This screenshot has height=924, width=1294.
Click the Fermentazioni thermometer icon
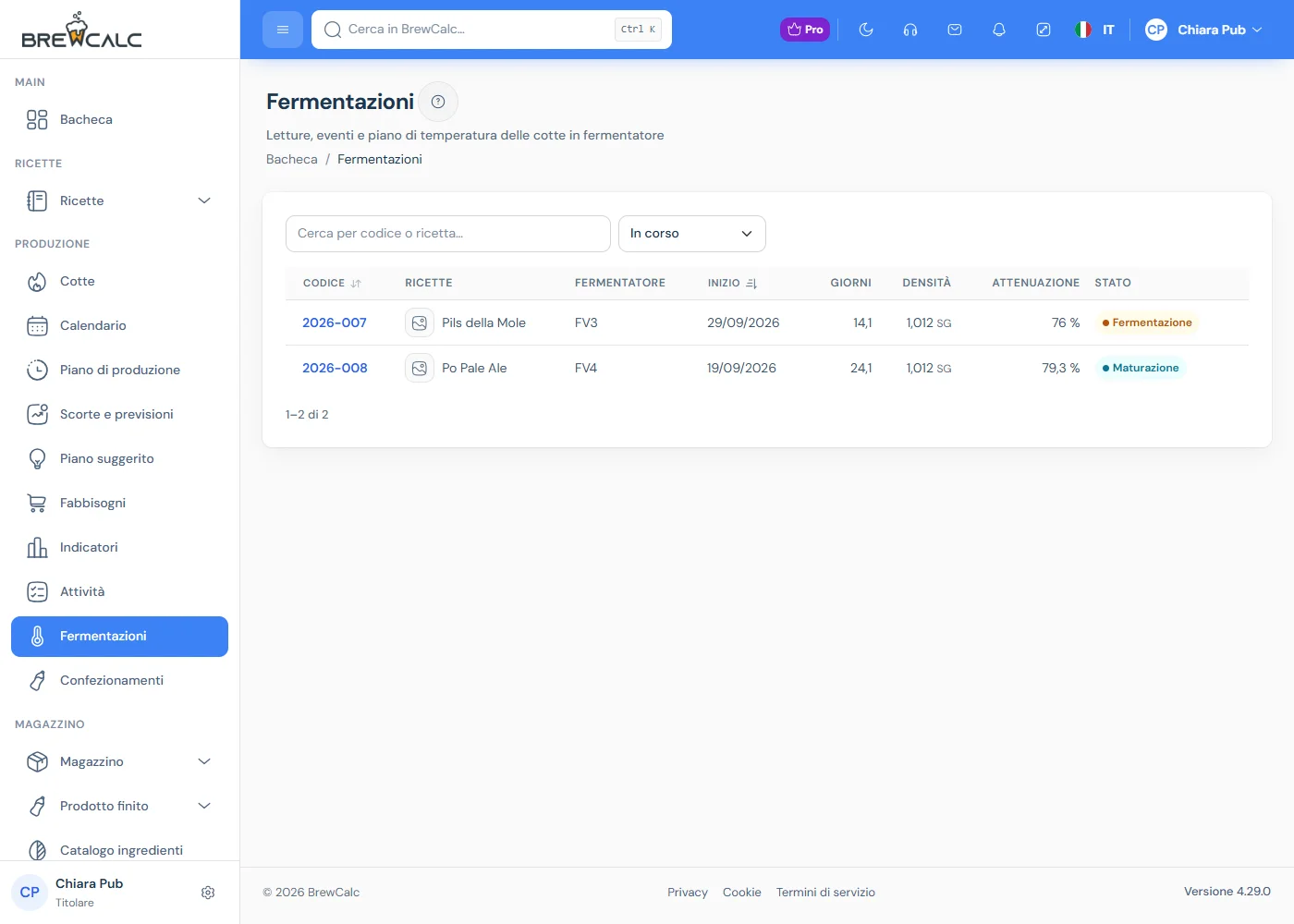point(37,636)
